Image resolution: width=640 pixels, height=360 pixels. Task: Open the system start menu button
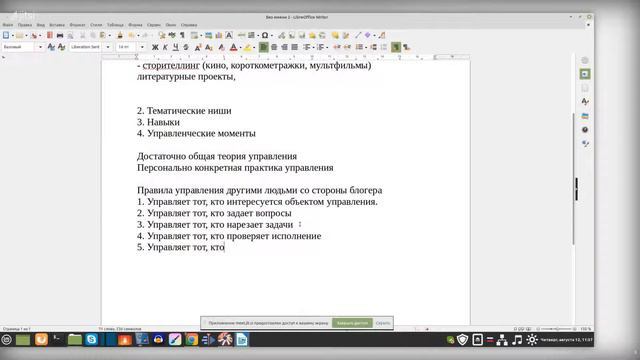(7, 339)
